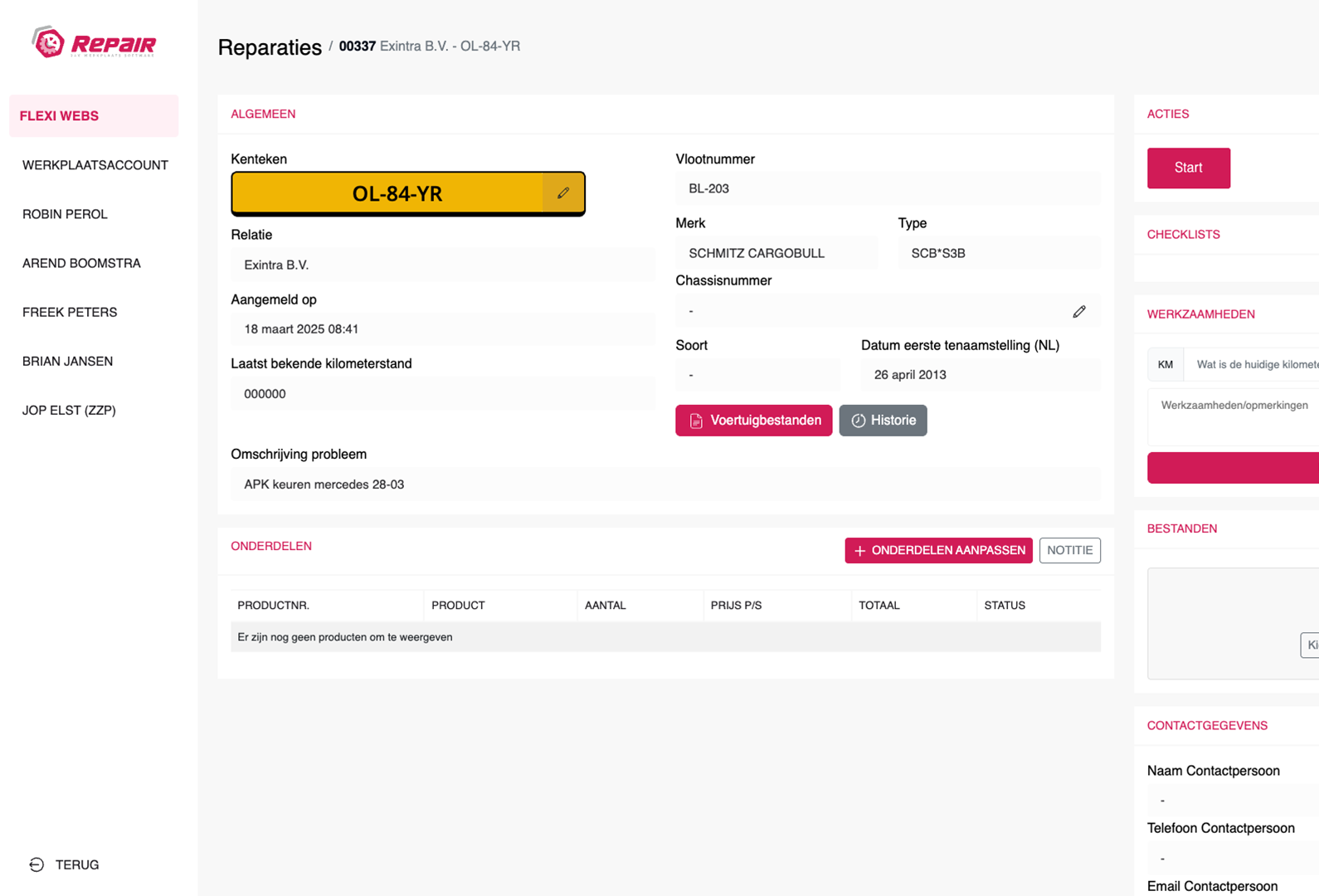Click Onderdelen Aanpassen to modify parts
The height and width of the screenshot is (896, 1319).
click(938, 551)
